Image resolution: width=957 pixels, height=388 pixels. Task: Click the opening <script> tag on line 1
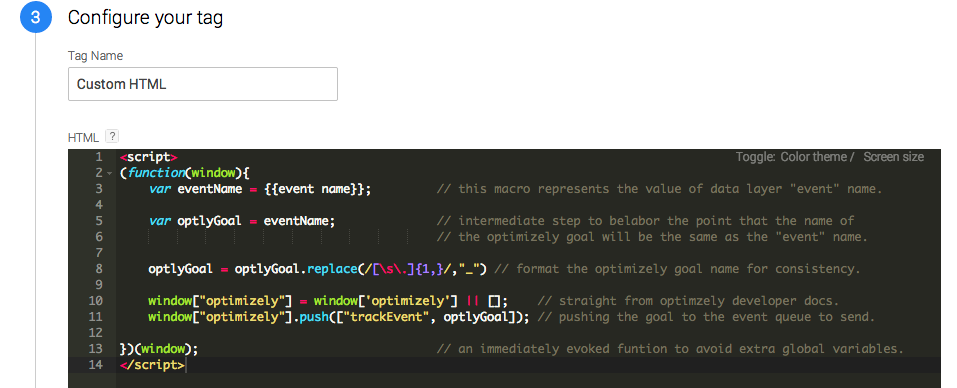click(149, 157)
